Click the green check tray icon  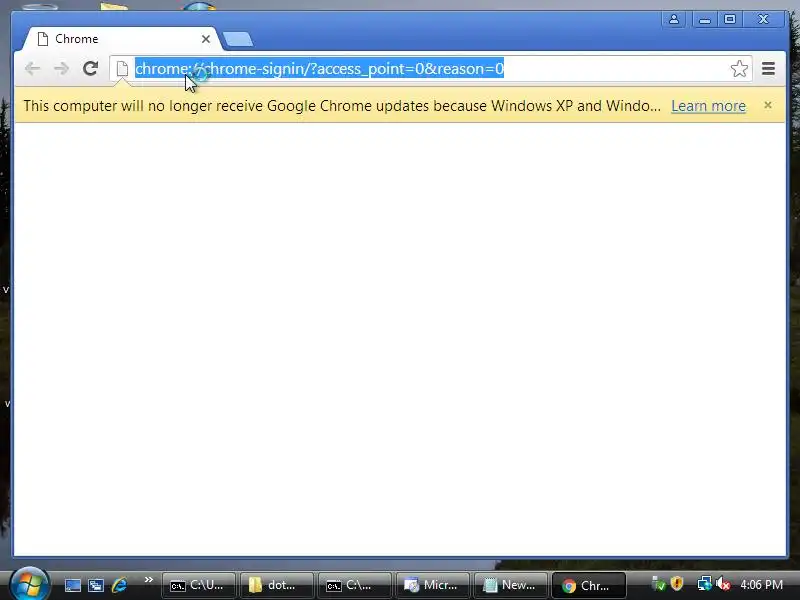[659, 584]
